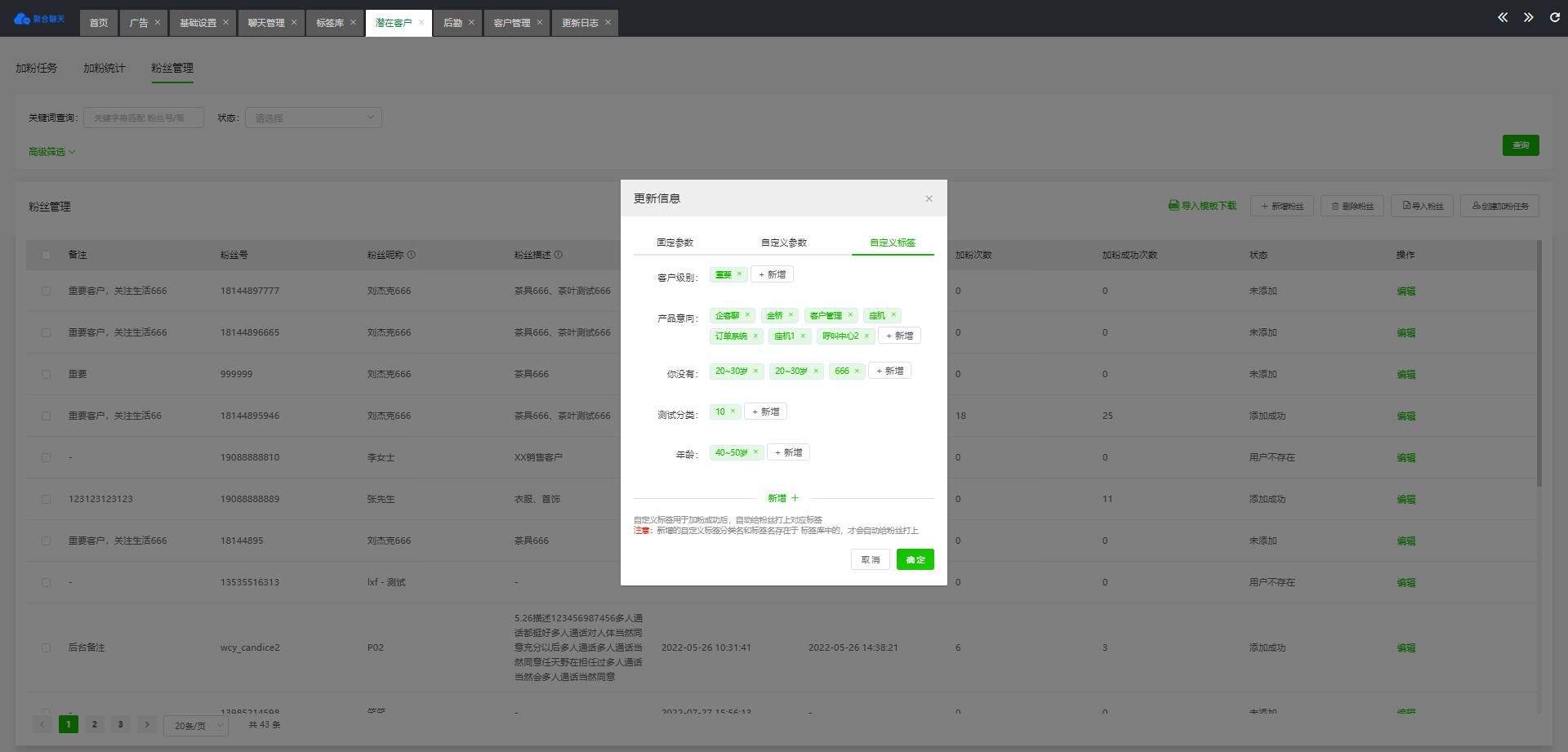Click 取消 to cancel the dialog
1568x752 pixels.
[870, 559]
